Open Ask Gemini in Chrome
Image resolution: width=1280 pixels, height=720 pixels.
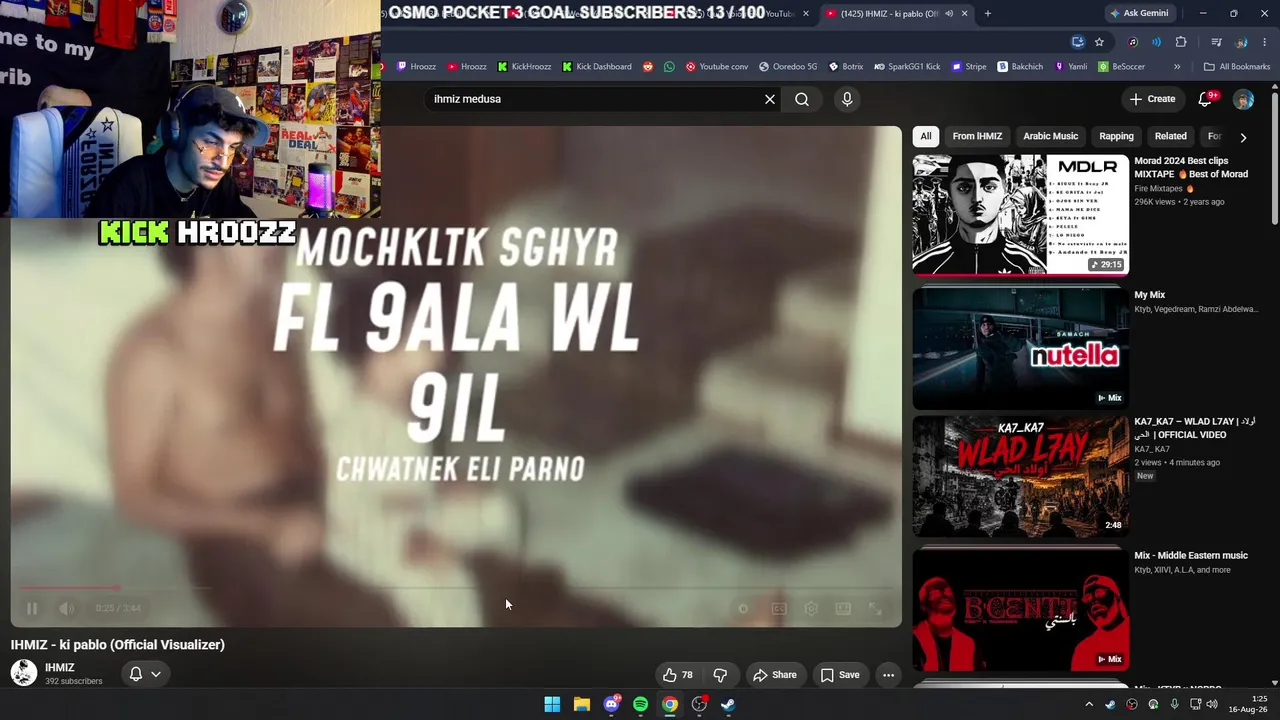point(1138,14)
